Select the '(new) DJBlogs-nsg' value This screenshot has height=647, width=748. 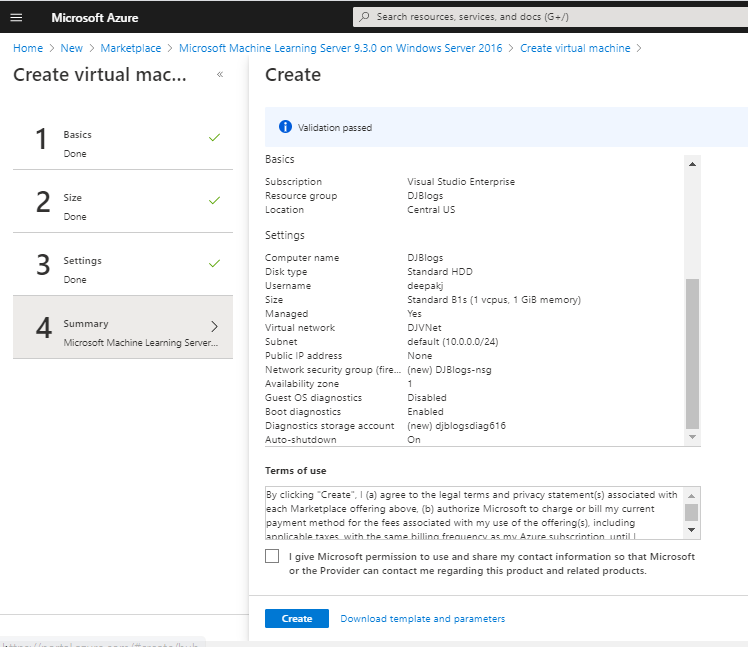(x=449, y=370)
